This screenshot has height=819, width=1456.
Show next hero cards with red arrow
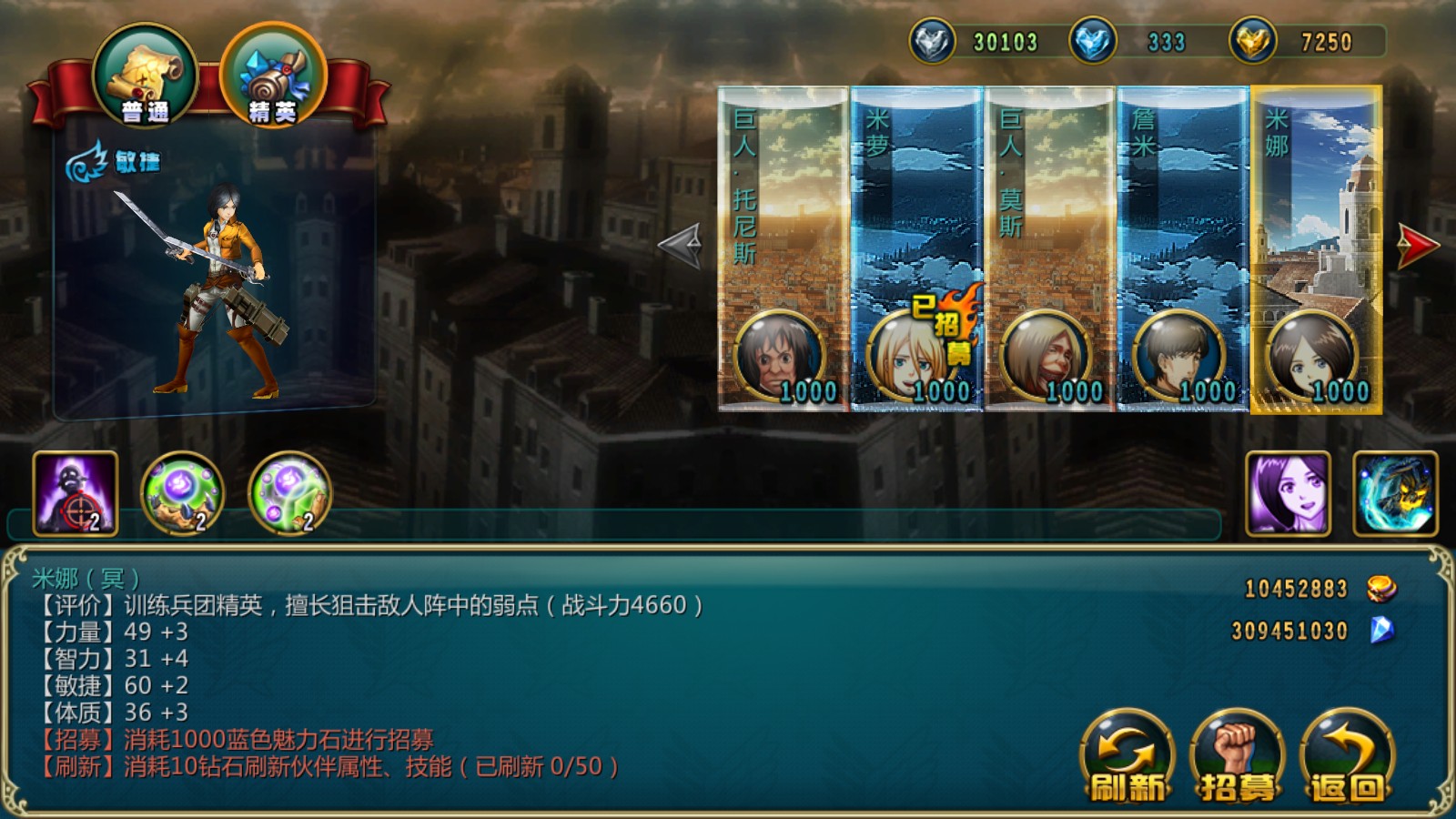1418,245
